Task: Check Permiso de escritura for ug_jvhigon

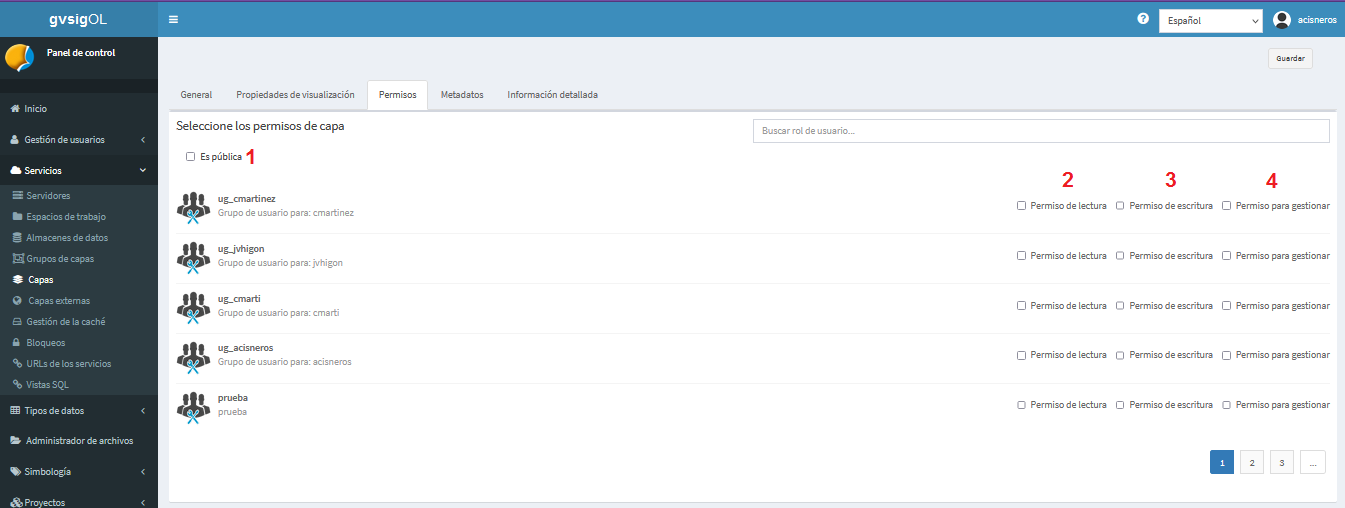Action: point(1120,255)
